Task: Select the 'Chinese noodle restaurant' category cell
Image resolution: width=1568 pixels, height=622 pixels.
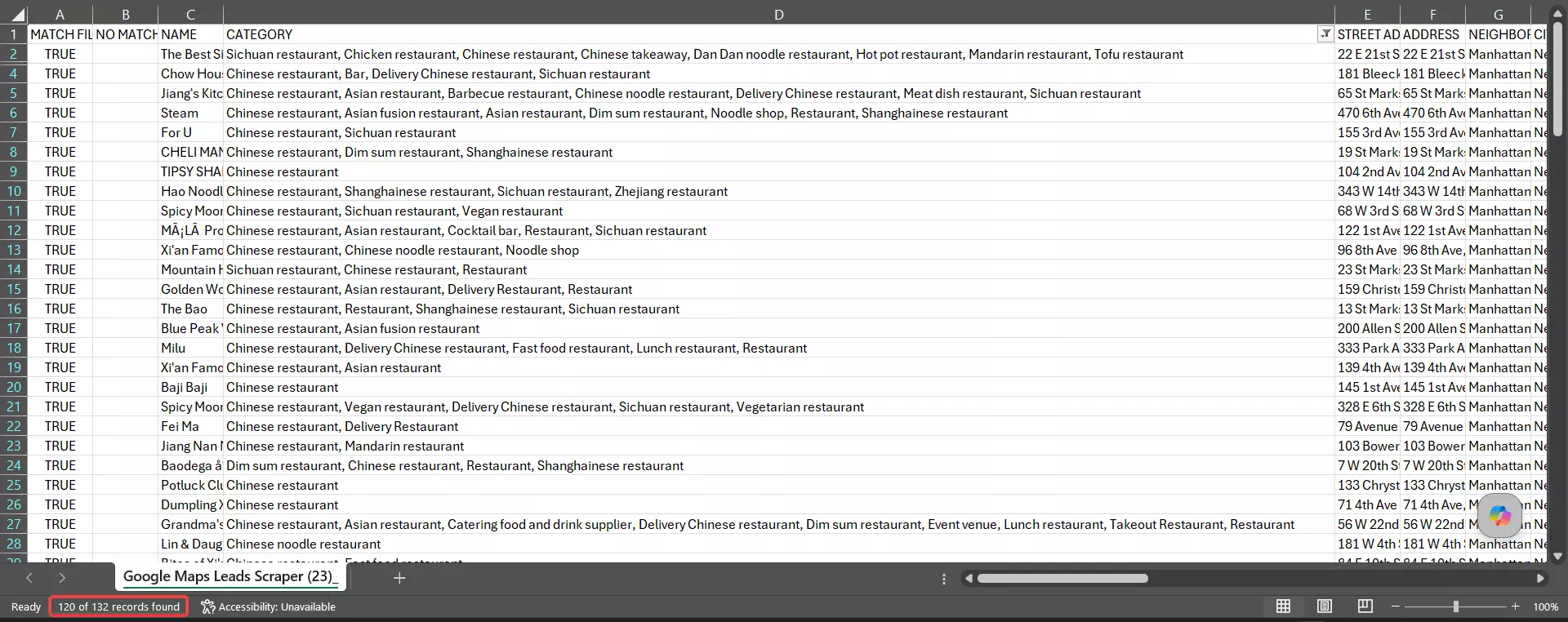Action: [x=779, y=544]
